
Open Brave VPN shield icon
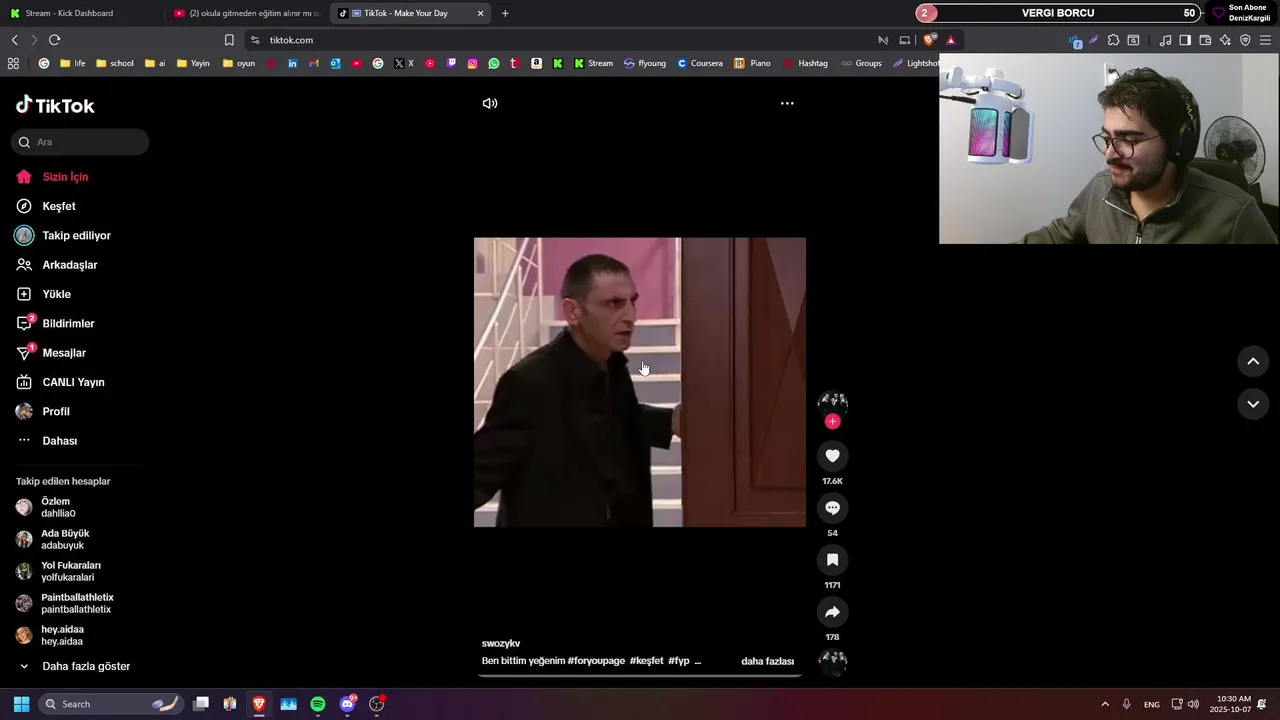(1245, 40)
